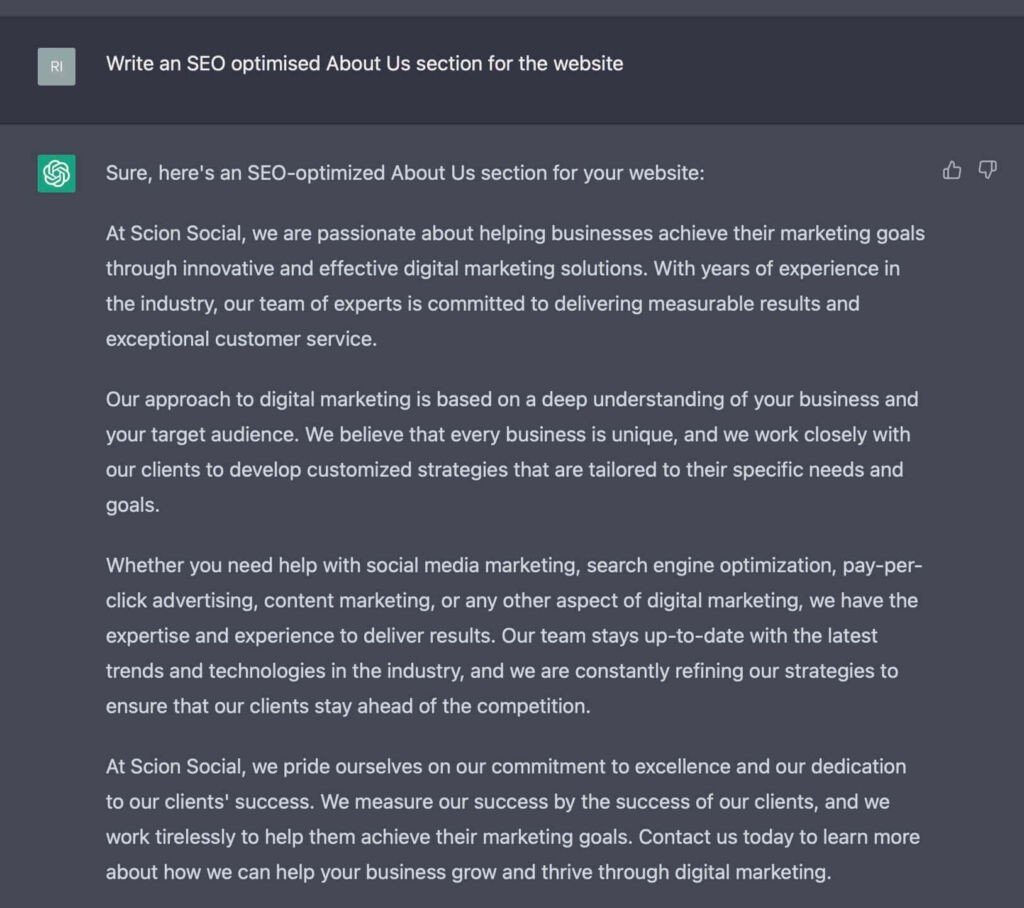The height and width of the screenshot is (908, 1024).
Task: Click the paragraph starting "Our approach to digital marketing"
Action: (x=512, y=452)
